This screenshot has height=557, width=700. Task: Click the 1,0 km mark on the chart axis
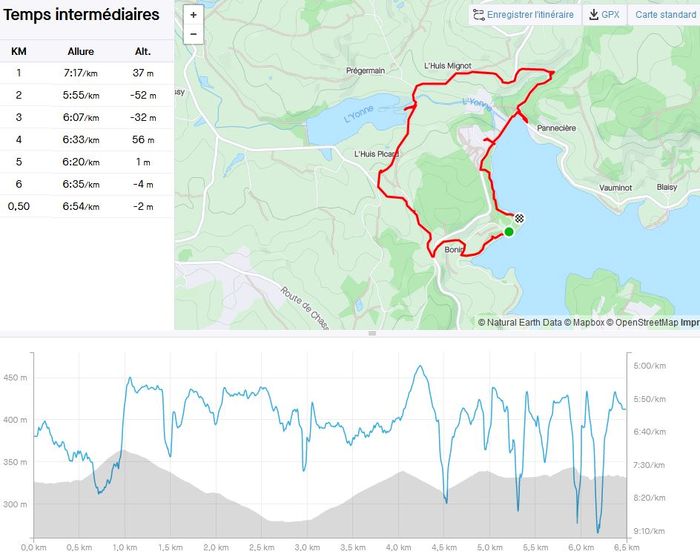point(124,547)
